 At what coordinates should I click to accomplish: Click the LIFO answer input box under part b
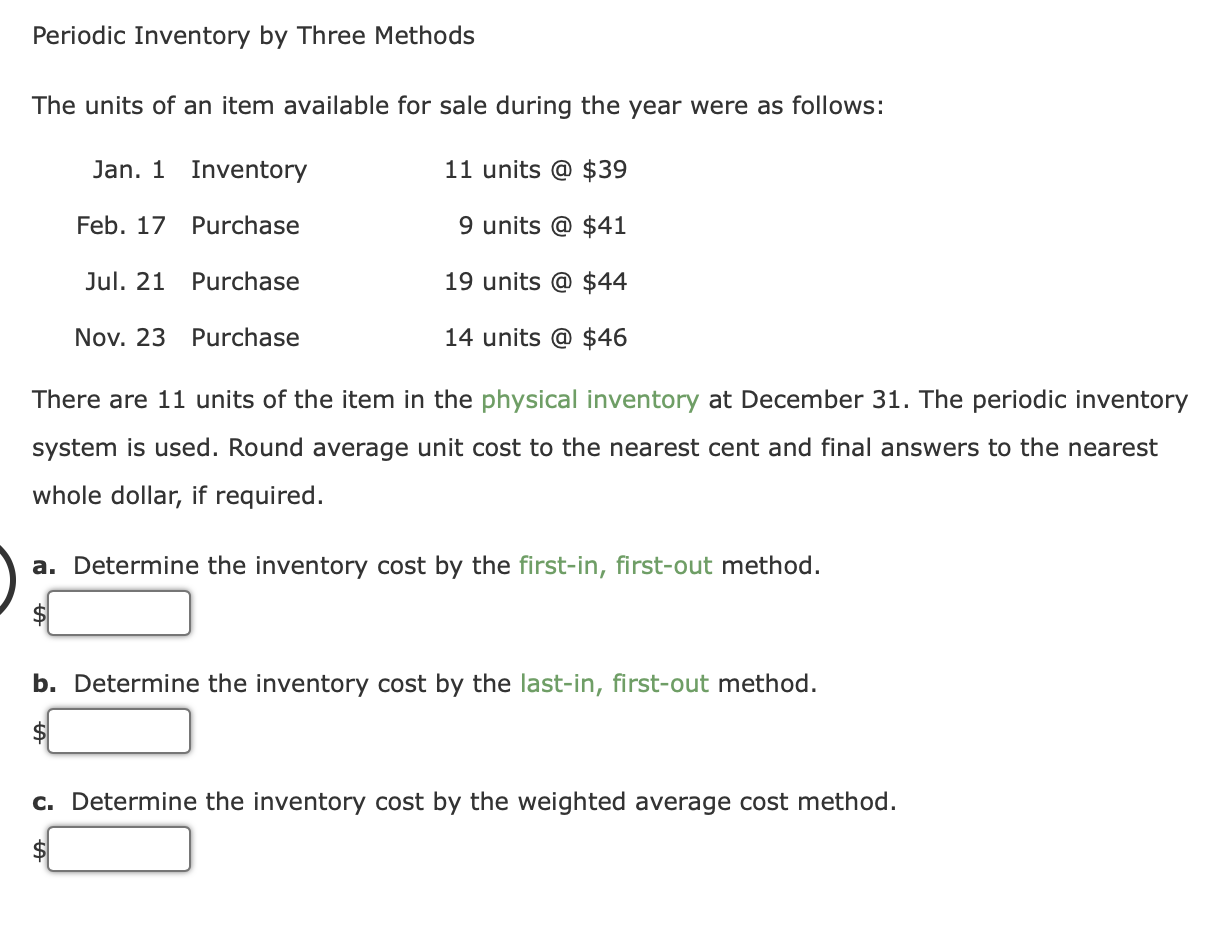pos(119,731)
